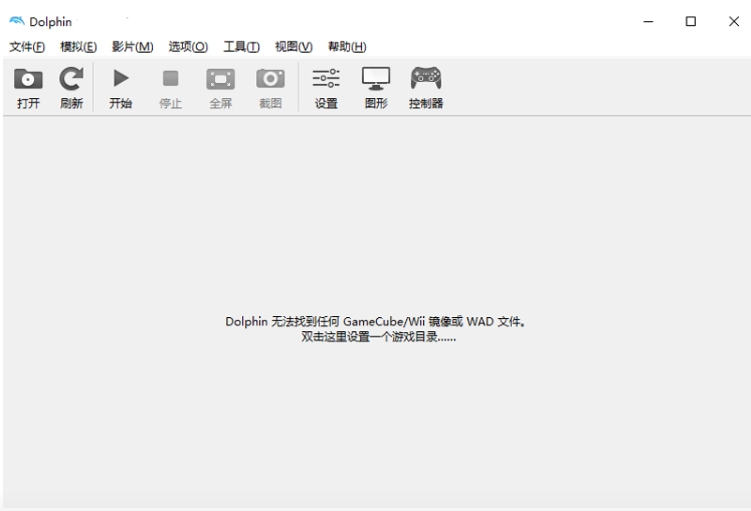Maximize the Dolphin window
The height and width of the screenshot is (511, 751).
click(x=691, y=22)
